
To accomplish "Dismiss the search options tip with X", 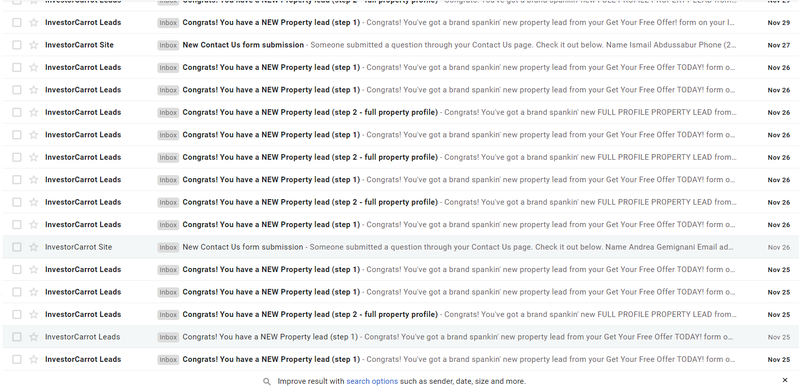I will [x=785, y=380].
